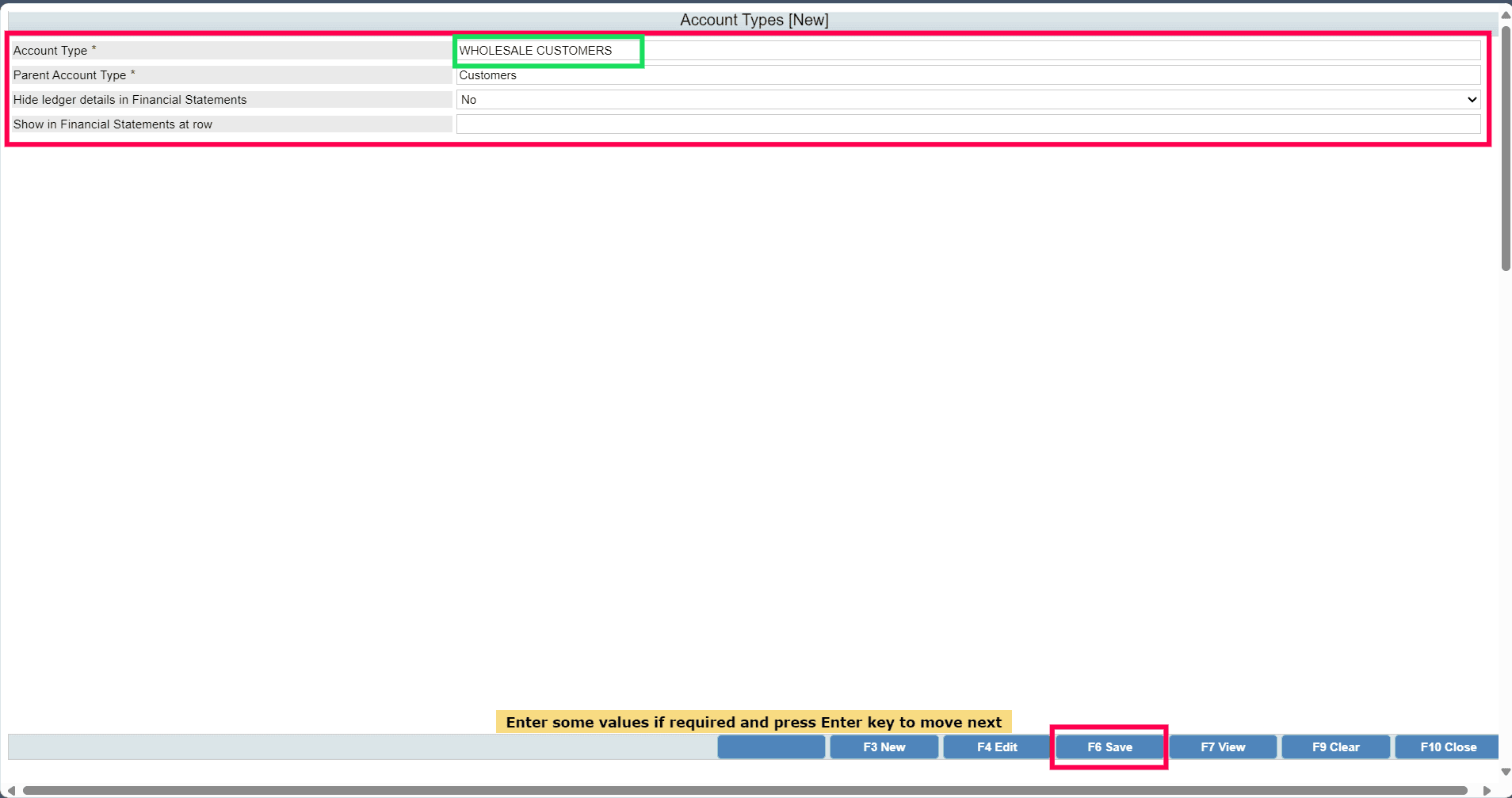Close the form with F10 Close

pyautogui.click(x=1448, y=747)
